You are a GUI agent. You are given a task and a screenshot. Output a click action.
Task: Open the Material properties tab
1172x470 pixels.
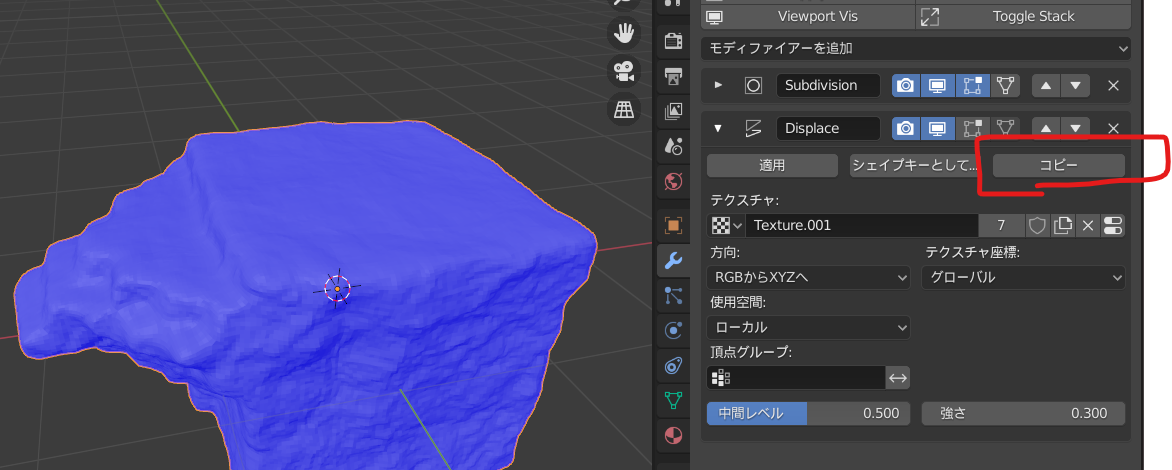tap(673, 436)
